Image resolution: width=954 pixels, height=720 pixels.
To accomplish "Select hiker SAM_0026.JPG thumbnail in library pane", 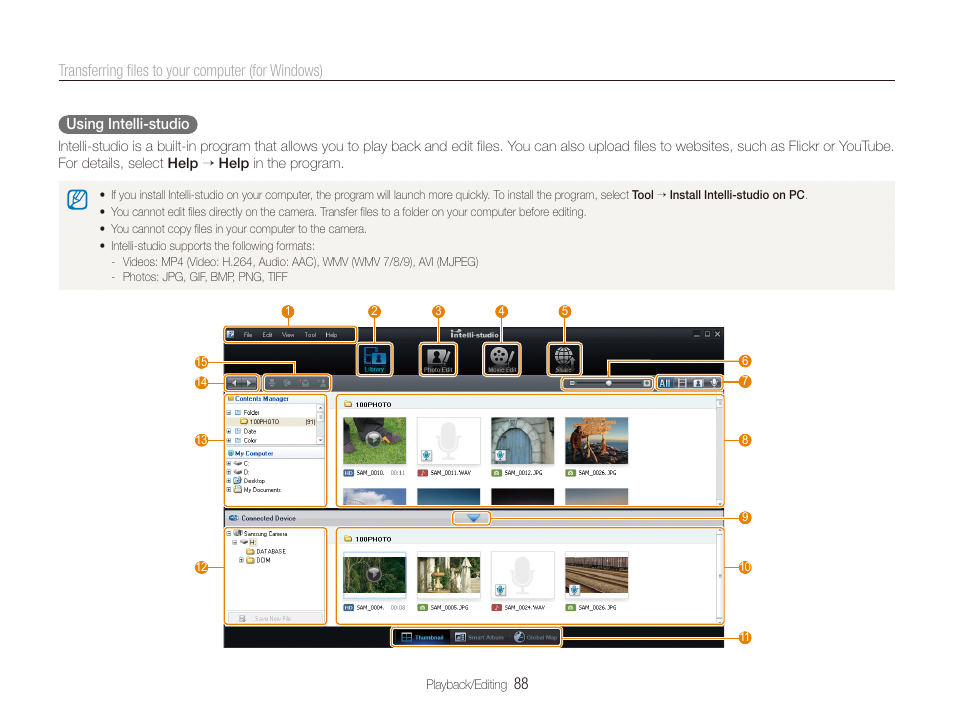I will point(596,441).
